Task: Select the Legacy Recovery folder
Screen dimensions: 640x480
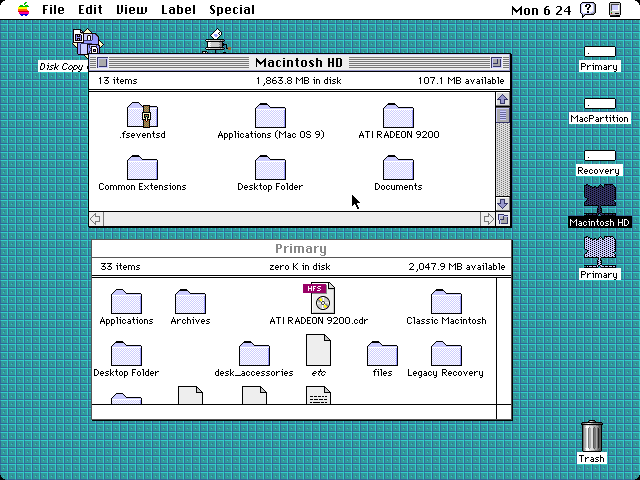Action: click(446, 354)
